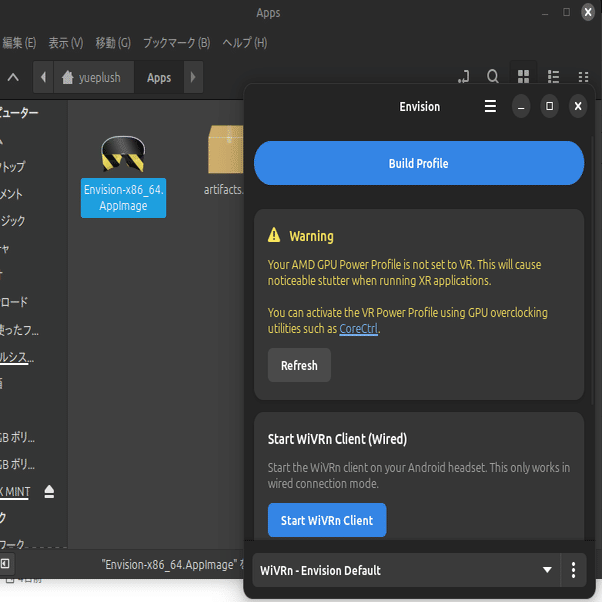The image size is (602, 602).
Task: Open the ダウンロード sidebar entry
Action: click(x=14, y=302)
